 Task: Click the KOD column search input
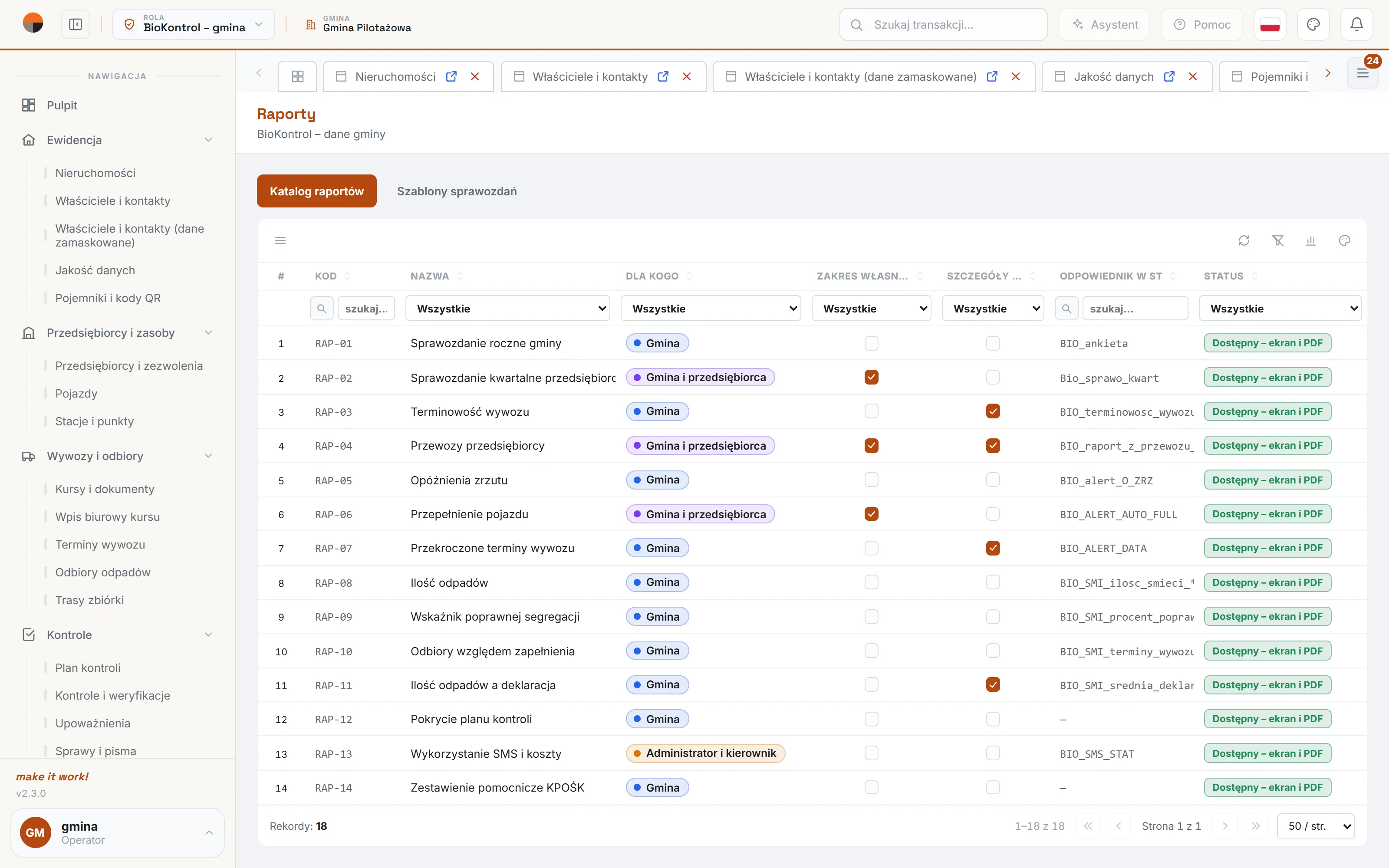pos(366,308)
